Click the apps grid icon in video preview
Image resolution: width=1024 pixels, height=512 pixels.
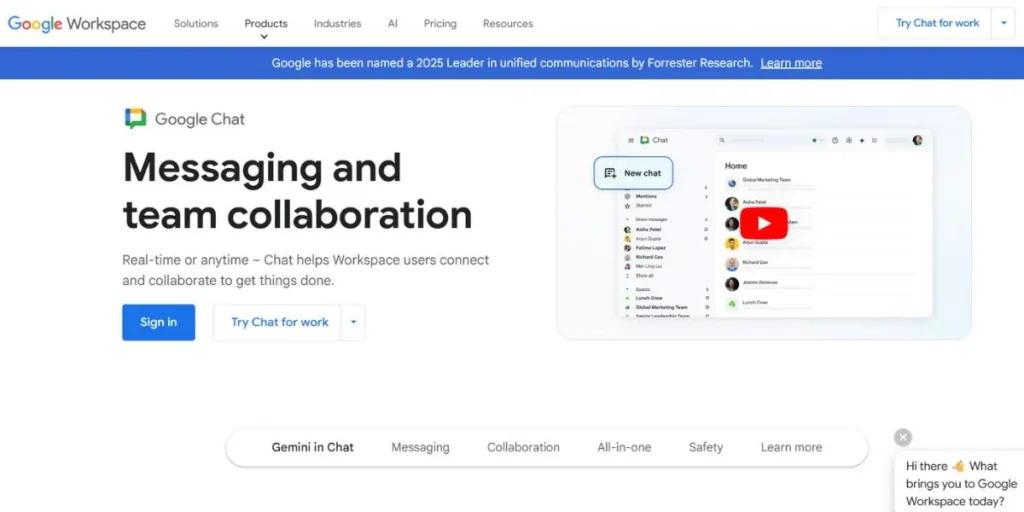point(874,140)
